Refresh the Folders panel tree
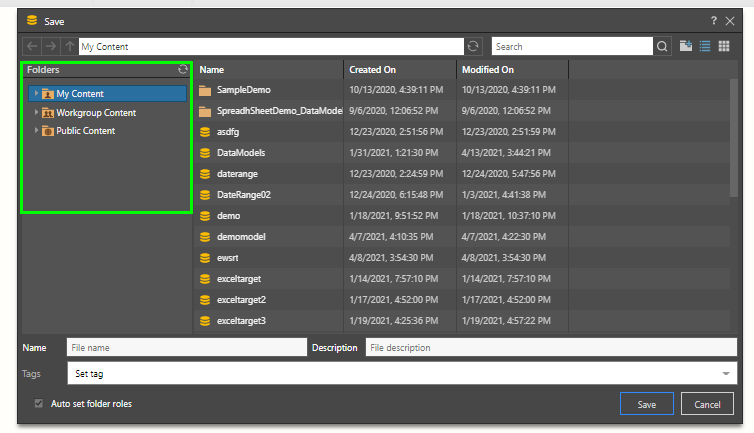The image size is (754, 433). [x=182, y=70]
